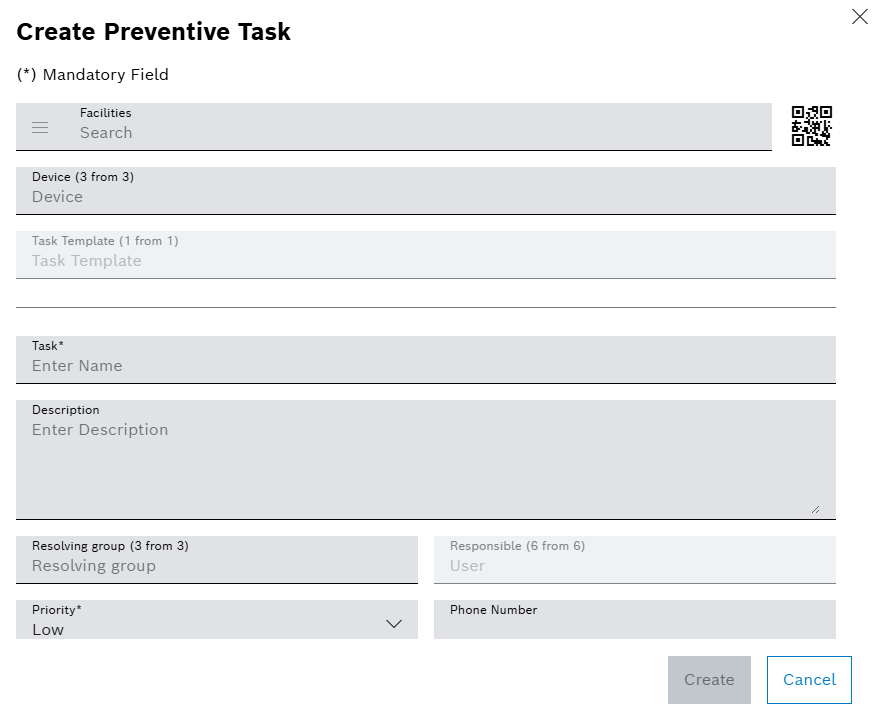Expand the Device selection list
The image size is (872, 713).
click(425, 190)
